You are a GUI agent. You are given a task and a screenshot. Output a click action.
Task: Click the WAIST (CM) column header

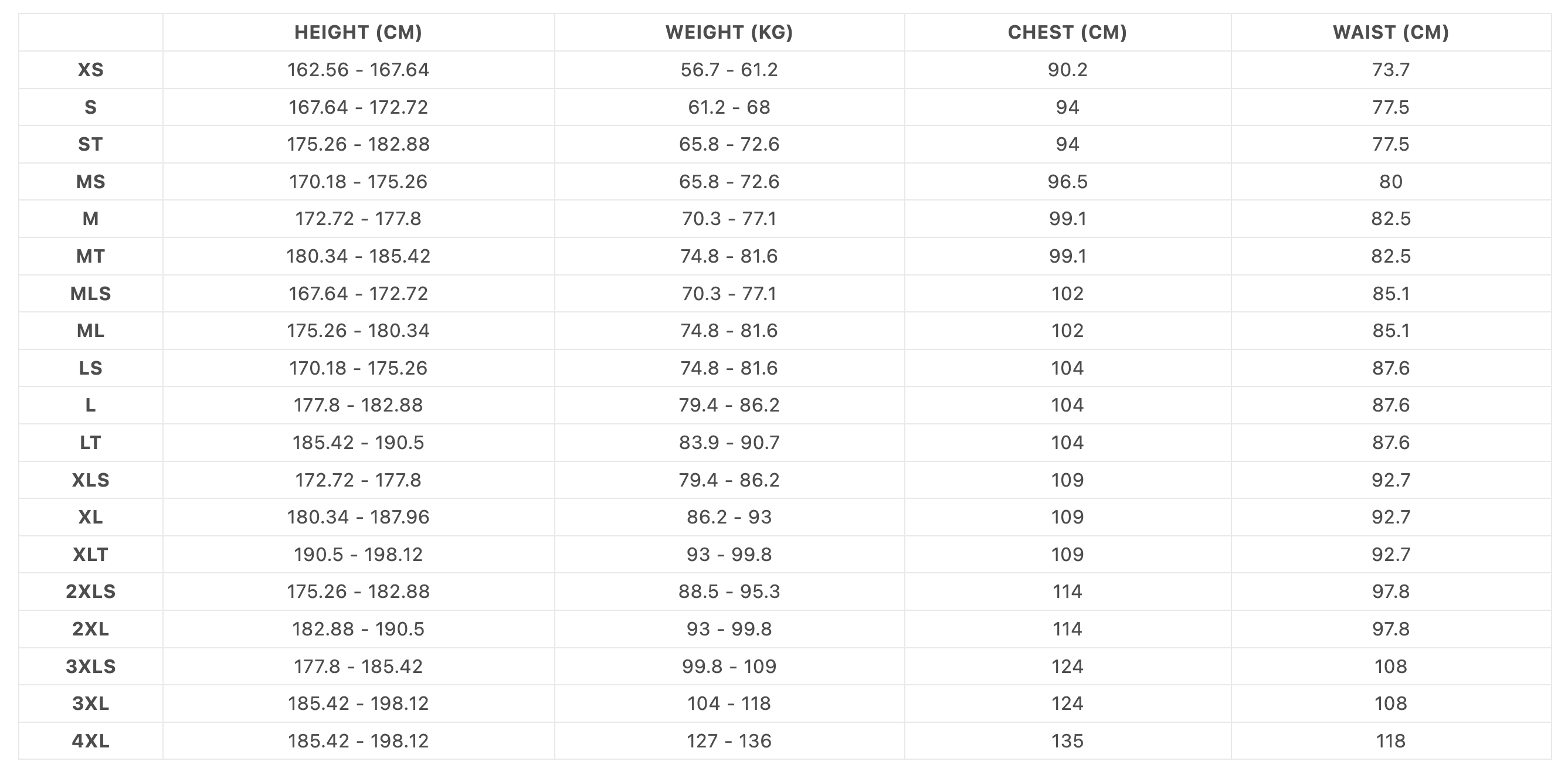click(x=1391, y=32)
